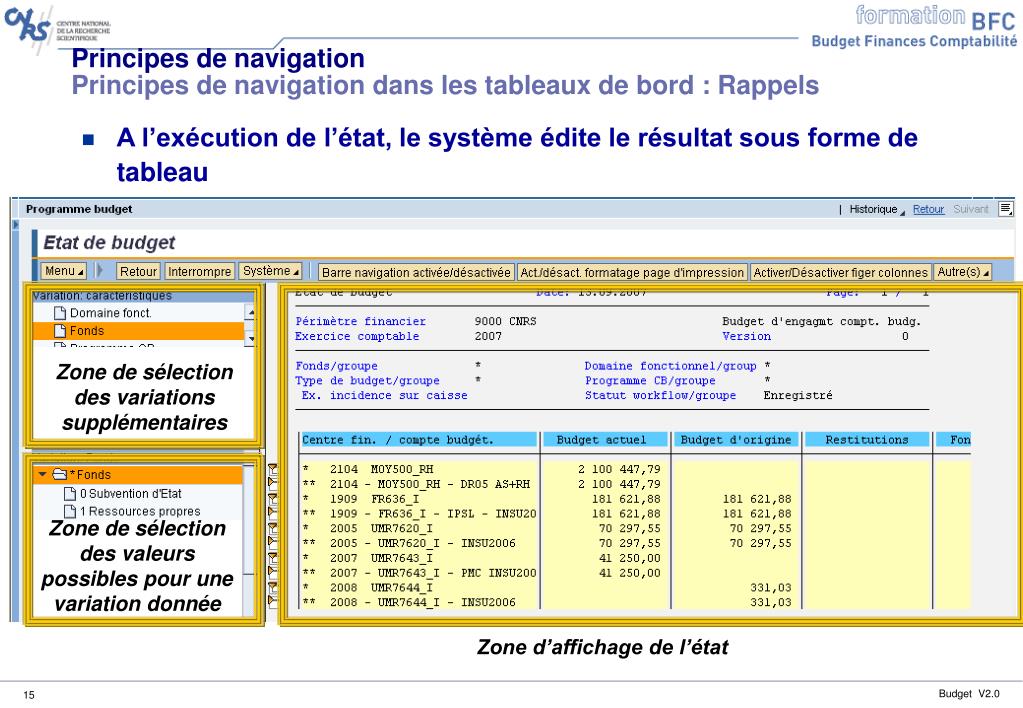Follow the Retour link in the title bar
Screen dimensions: 1023x708
[928, 209]
